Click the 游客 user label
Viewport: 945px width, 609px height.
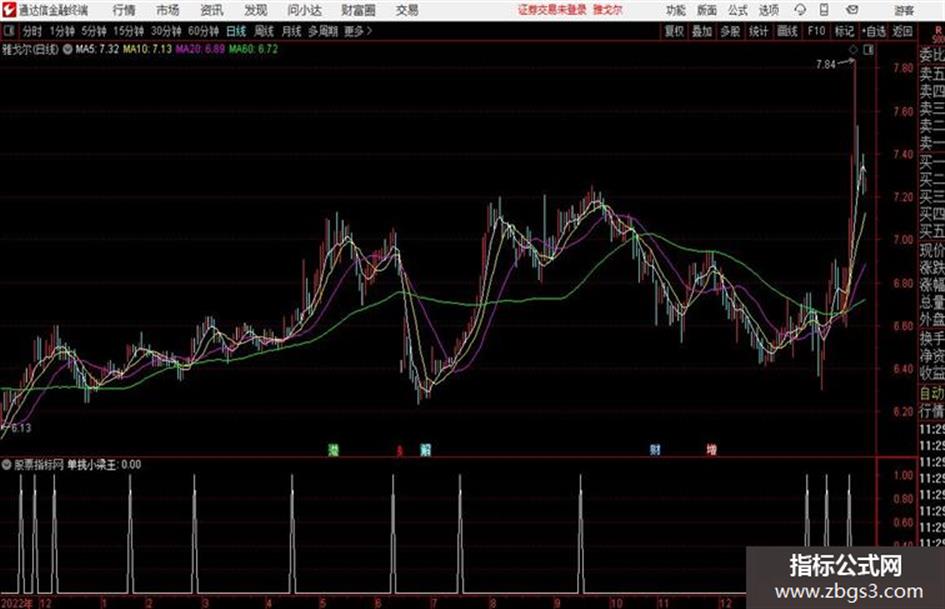[x=904, y=10]
